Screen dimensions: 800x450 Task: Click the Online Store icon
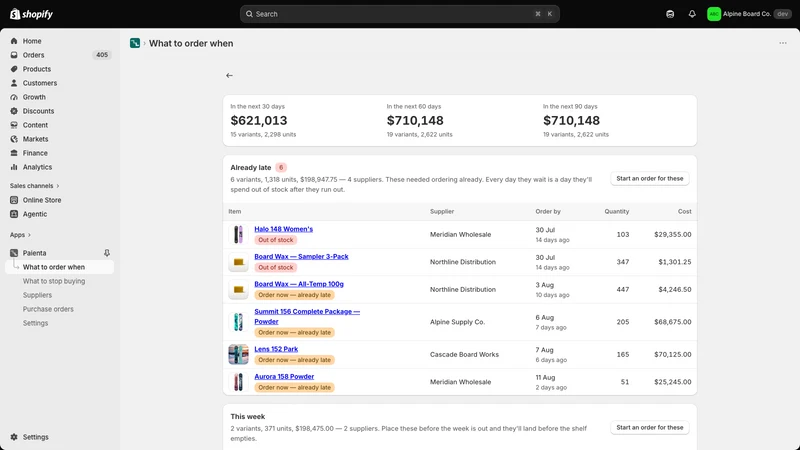coord(14,200)
